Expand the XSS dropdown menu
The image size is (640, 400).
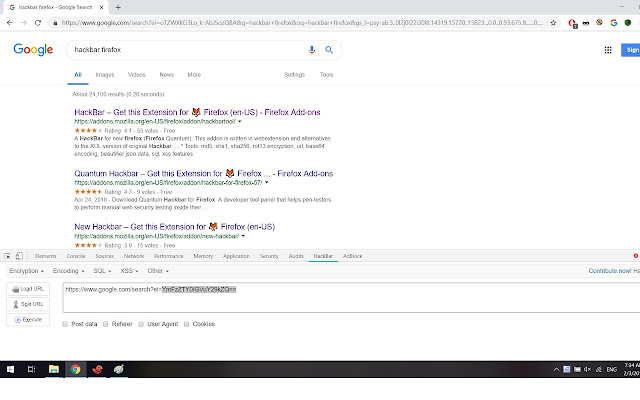130,270
